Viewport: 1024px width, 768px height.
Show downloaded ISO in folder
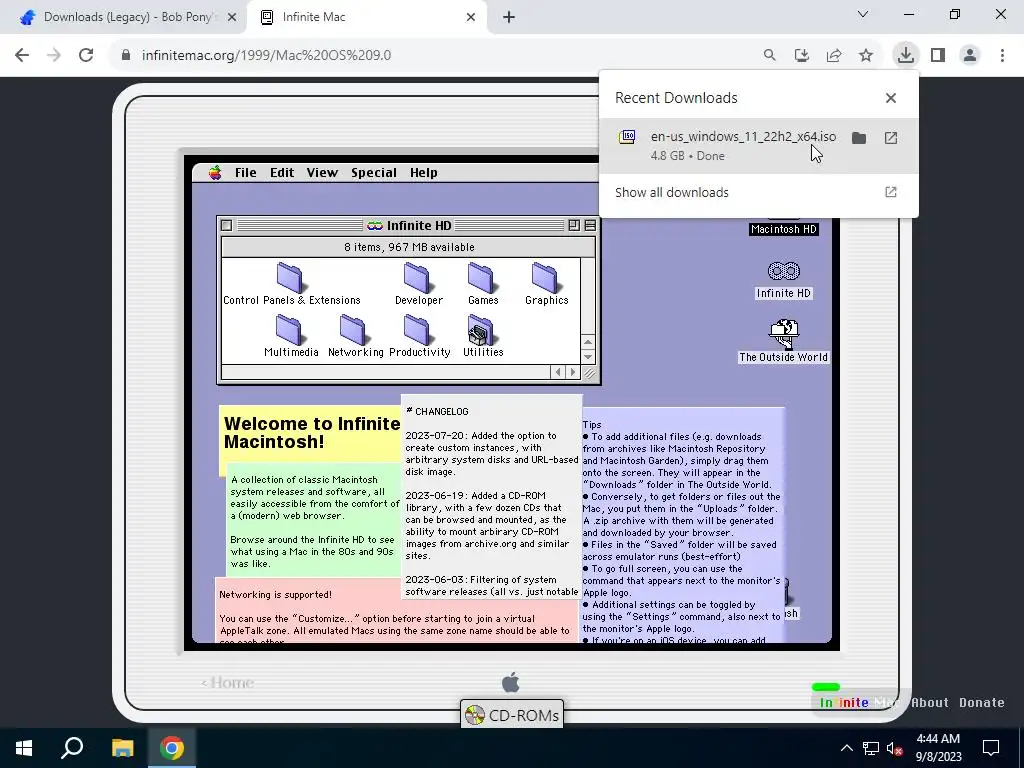coord(859,138)
